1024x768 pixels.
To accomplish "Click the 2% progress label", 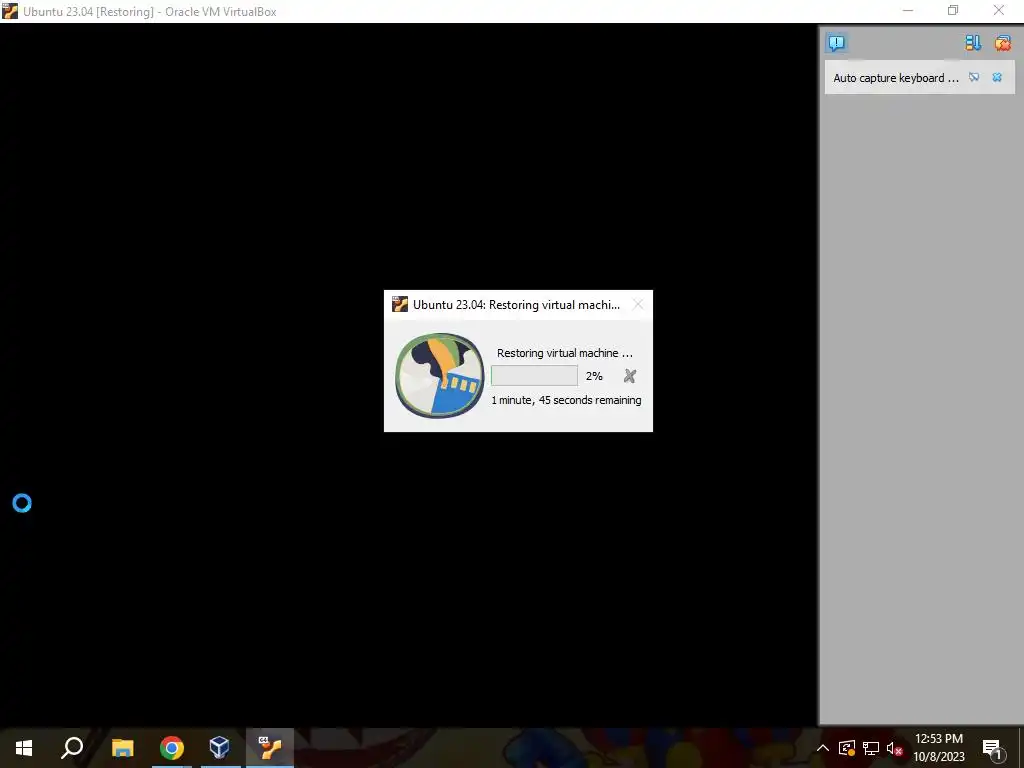I will tap(594, 376).
